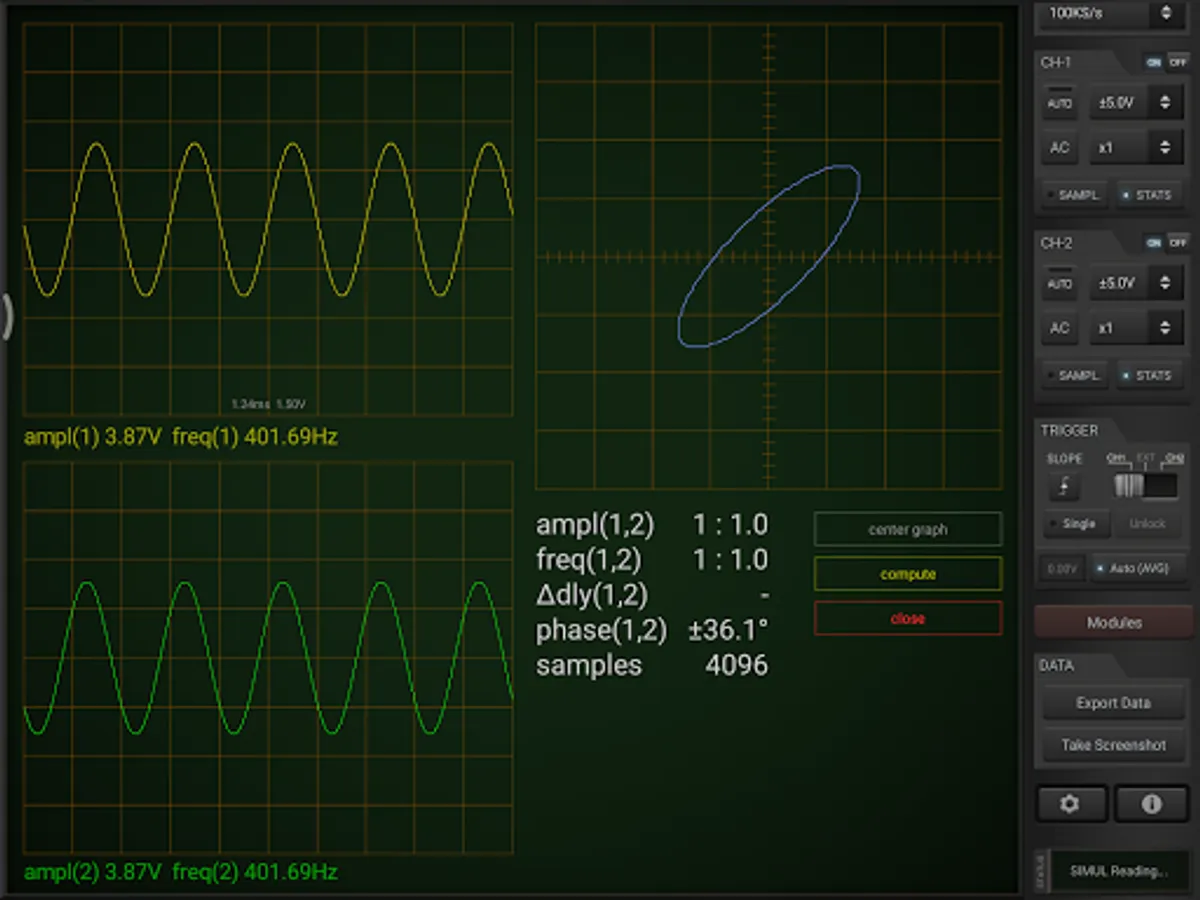Click the Unlock trigger button
Viewport: 1200px width, 900px height.
1147,524
